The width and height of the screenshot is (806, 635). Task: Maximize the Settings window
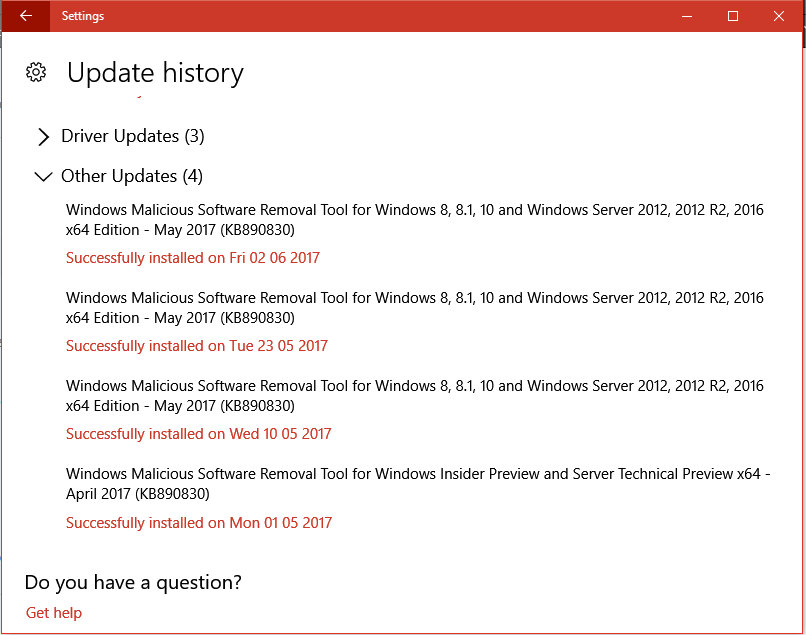coord(733,16)
